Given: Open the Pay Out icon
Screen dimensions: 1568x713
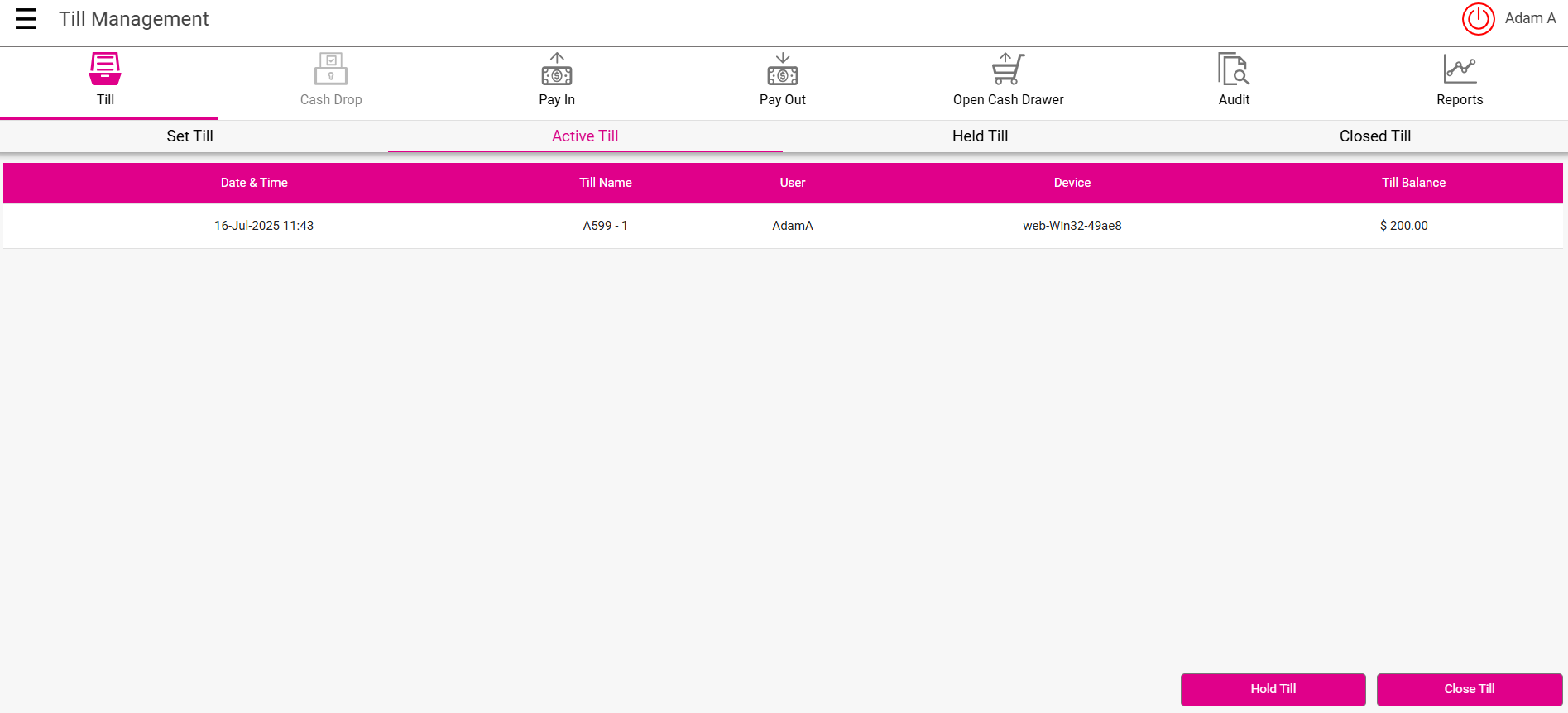Looking at the screenshot, I should [783, 69].
